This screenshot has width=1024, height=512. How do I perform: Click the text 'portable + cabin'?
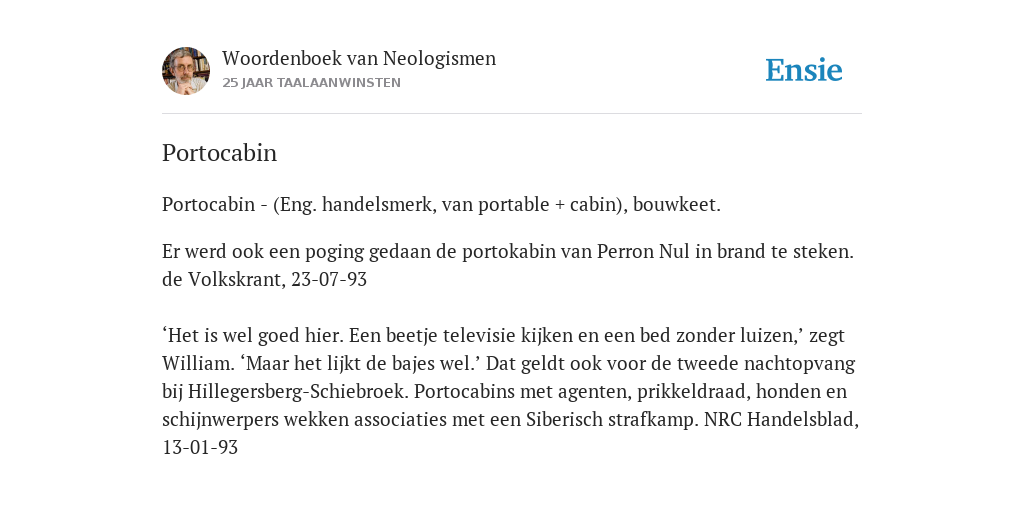tap(547, 204)
